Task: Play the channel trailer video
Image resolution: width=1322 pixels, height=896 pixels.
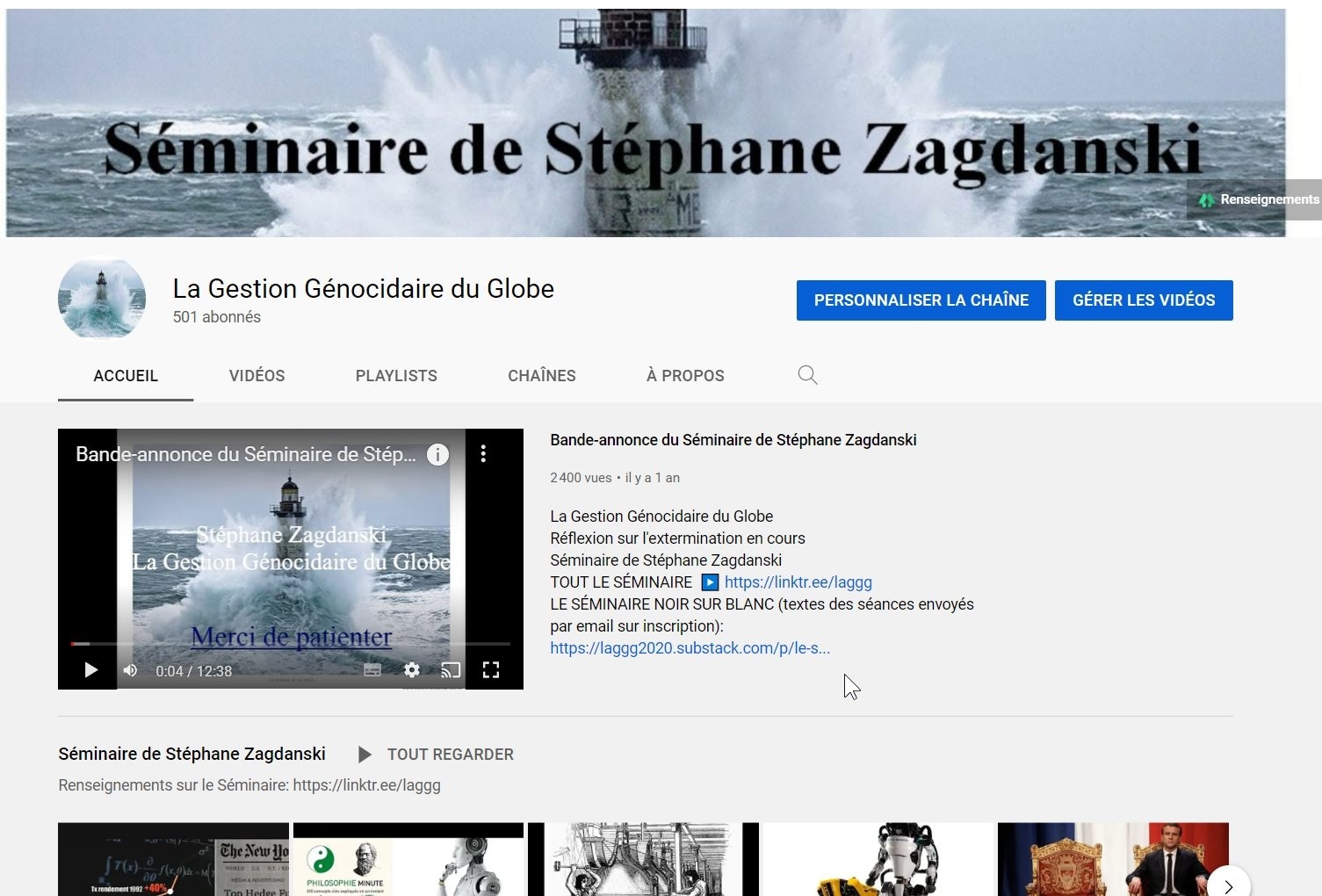Action: [90, 669]
